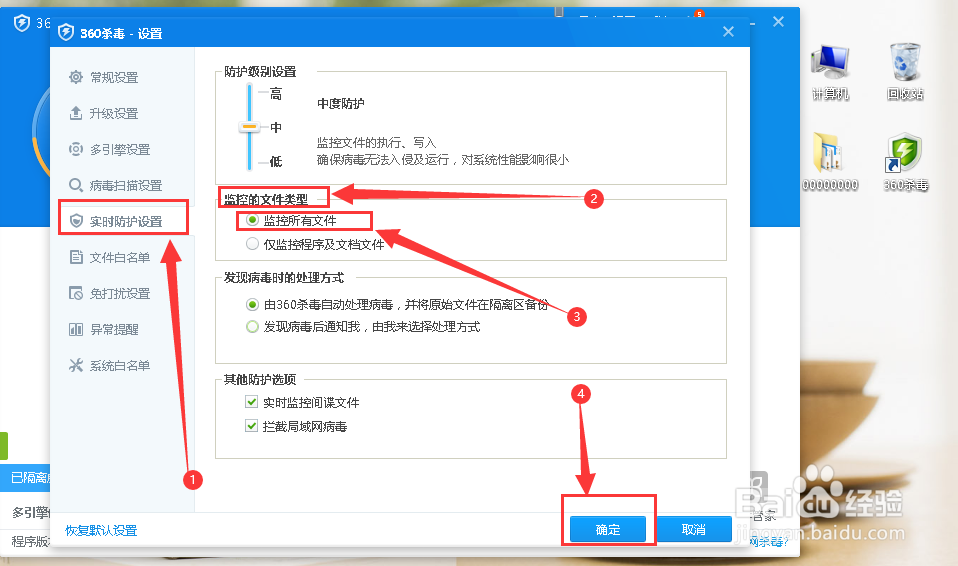Open 多引擎设置 settings page
Viewport: 958px width, 566px height.
coord(120,150)
